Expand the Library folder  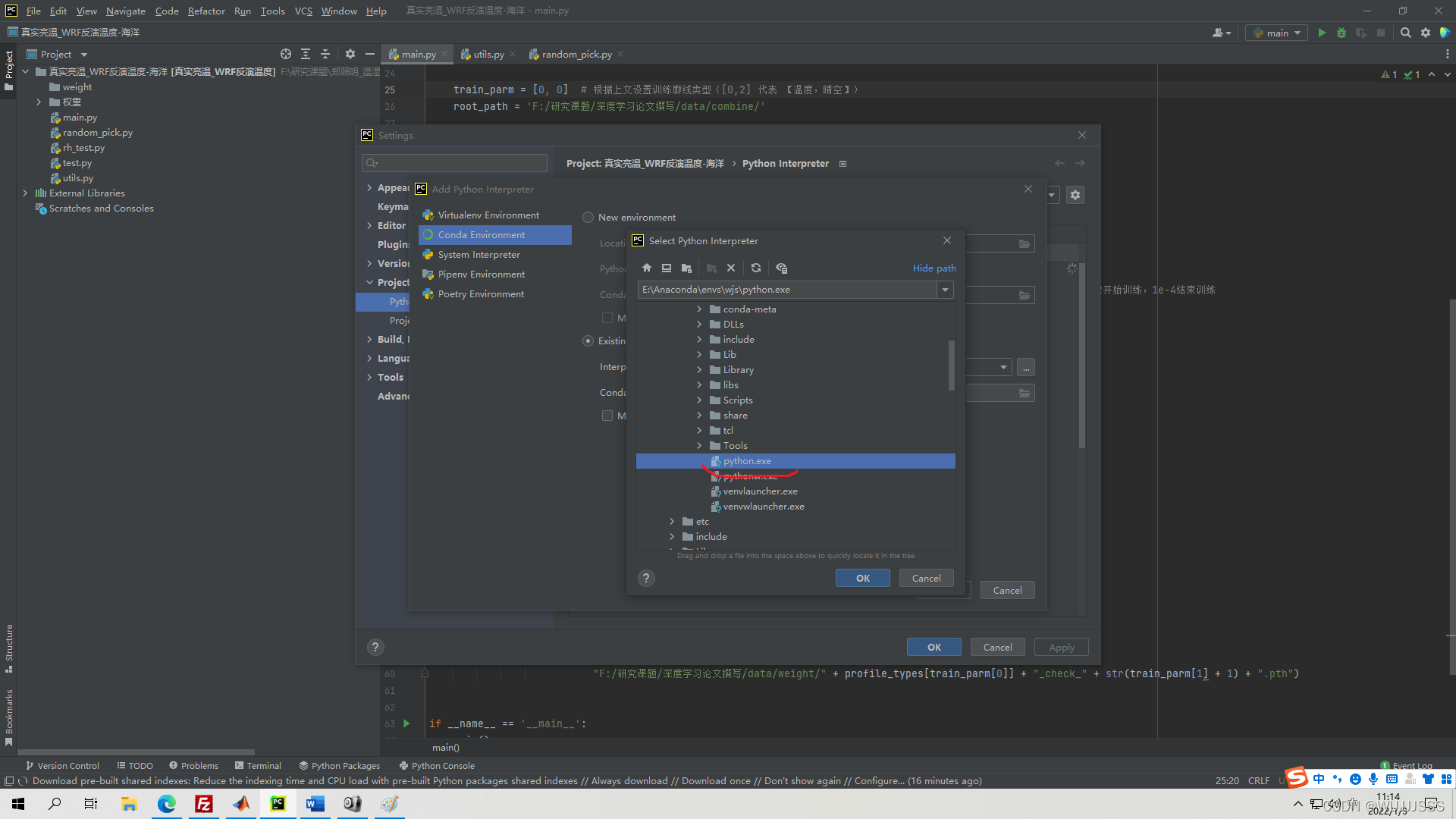click(x=699, y=370)
